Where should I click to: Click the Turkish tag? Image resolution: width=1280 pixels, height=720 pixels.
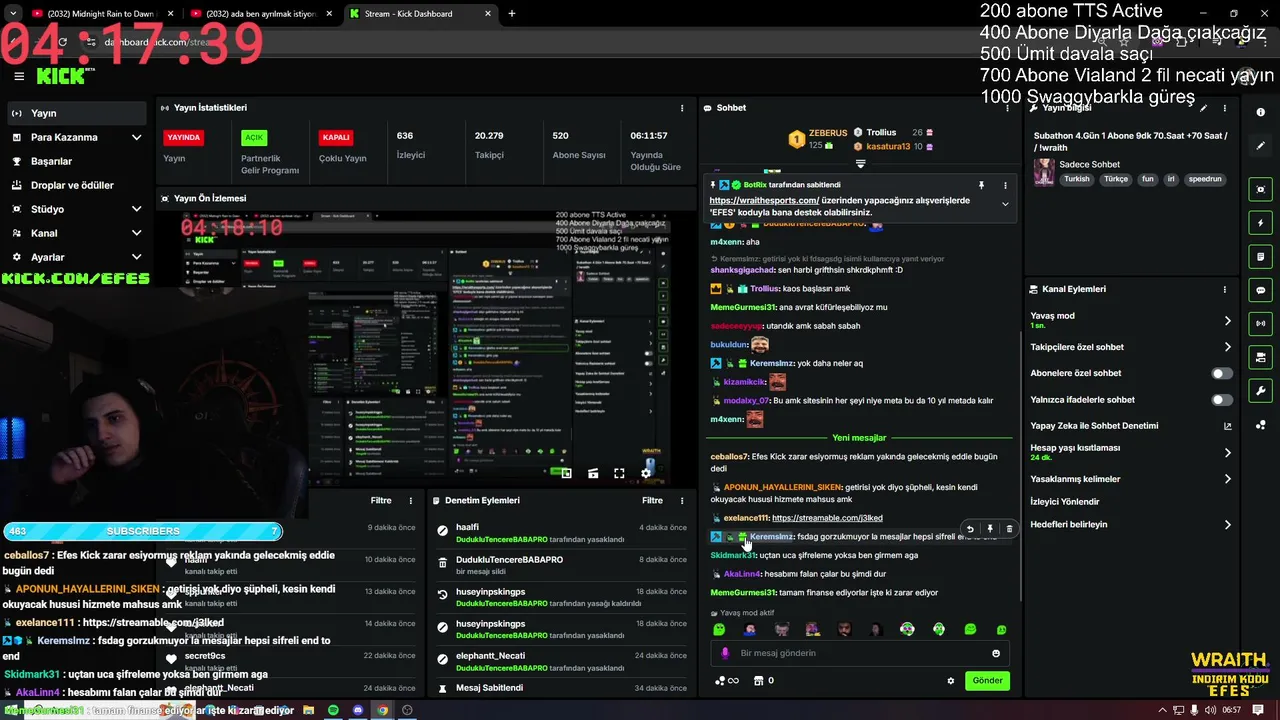(1077, 179)
